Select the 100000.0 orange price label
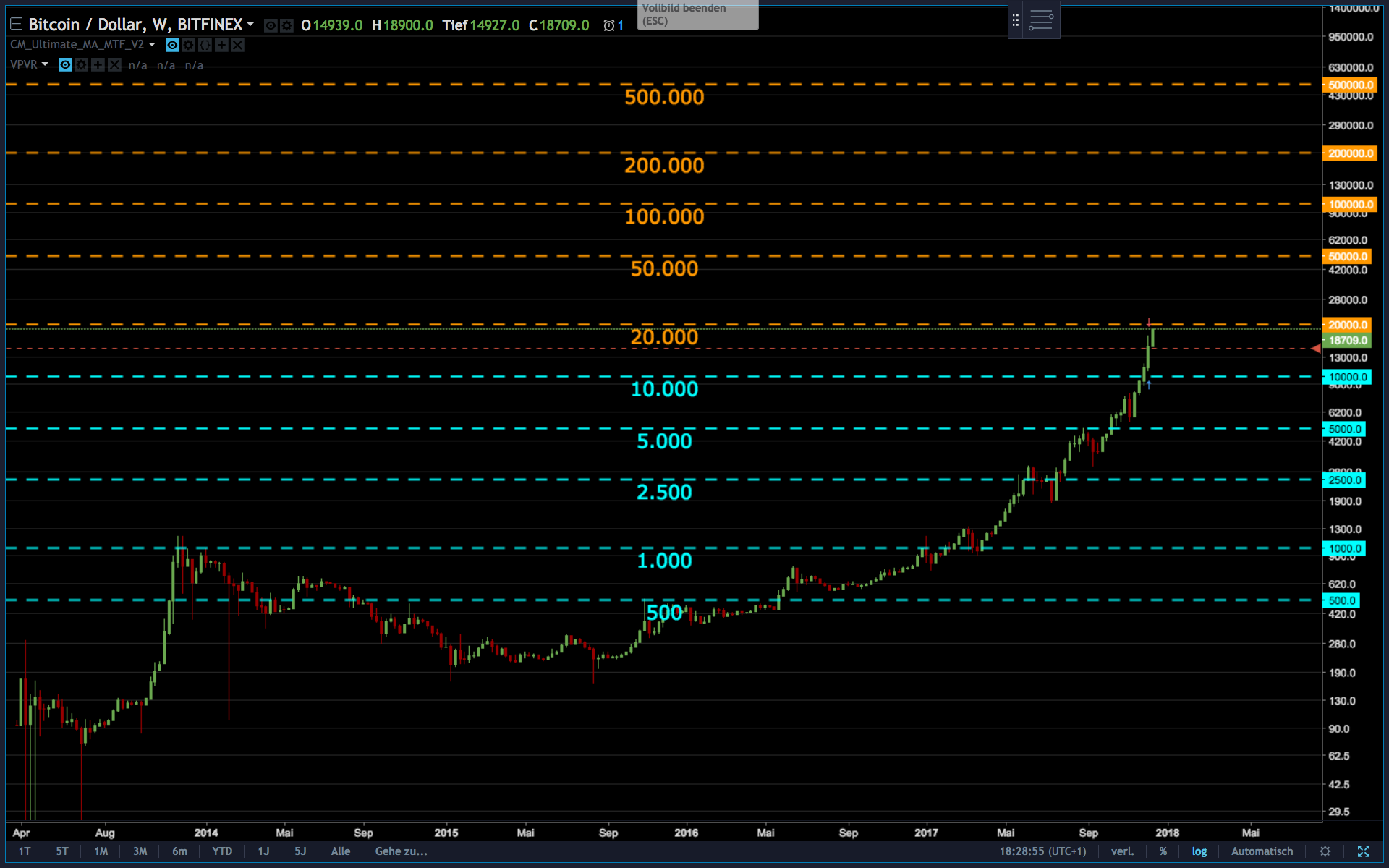The height and width of the screenshot is (868, 1389). tap(1350, 205)
